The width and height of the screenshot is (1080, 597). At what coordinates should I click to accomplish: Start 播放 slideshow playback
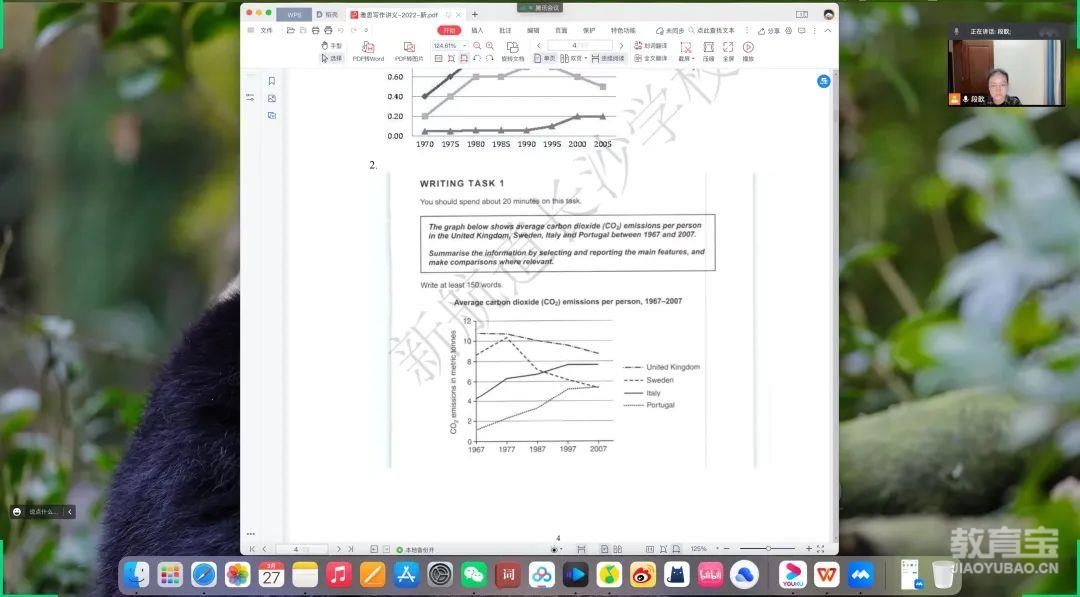point(748,52)
